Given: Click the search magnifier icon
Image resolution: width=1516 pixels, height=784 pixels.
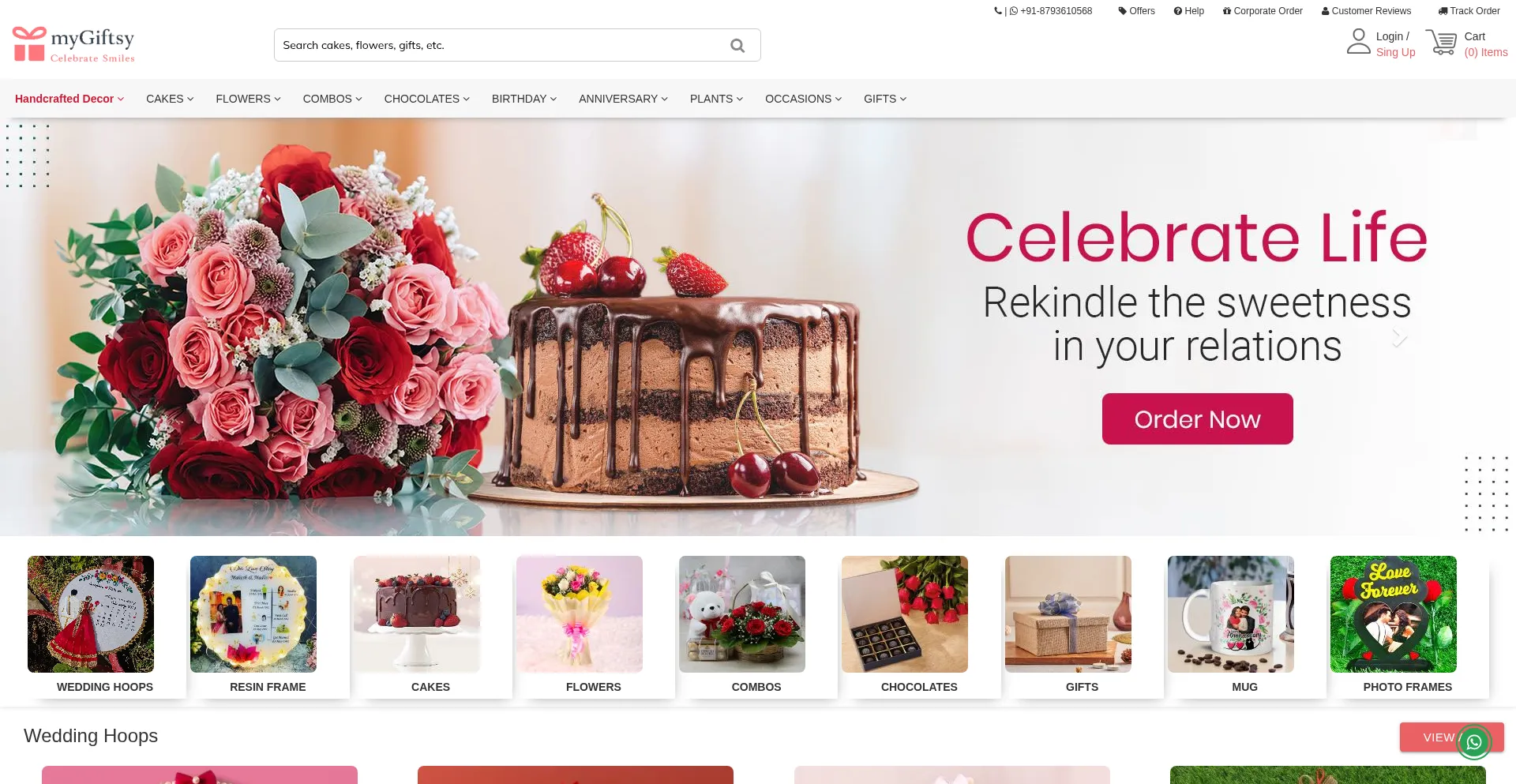Looking at the screenshot, I should point(737,46).
